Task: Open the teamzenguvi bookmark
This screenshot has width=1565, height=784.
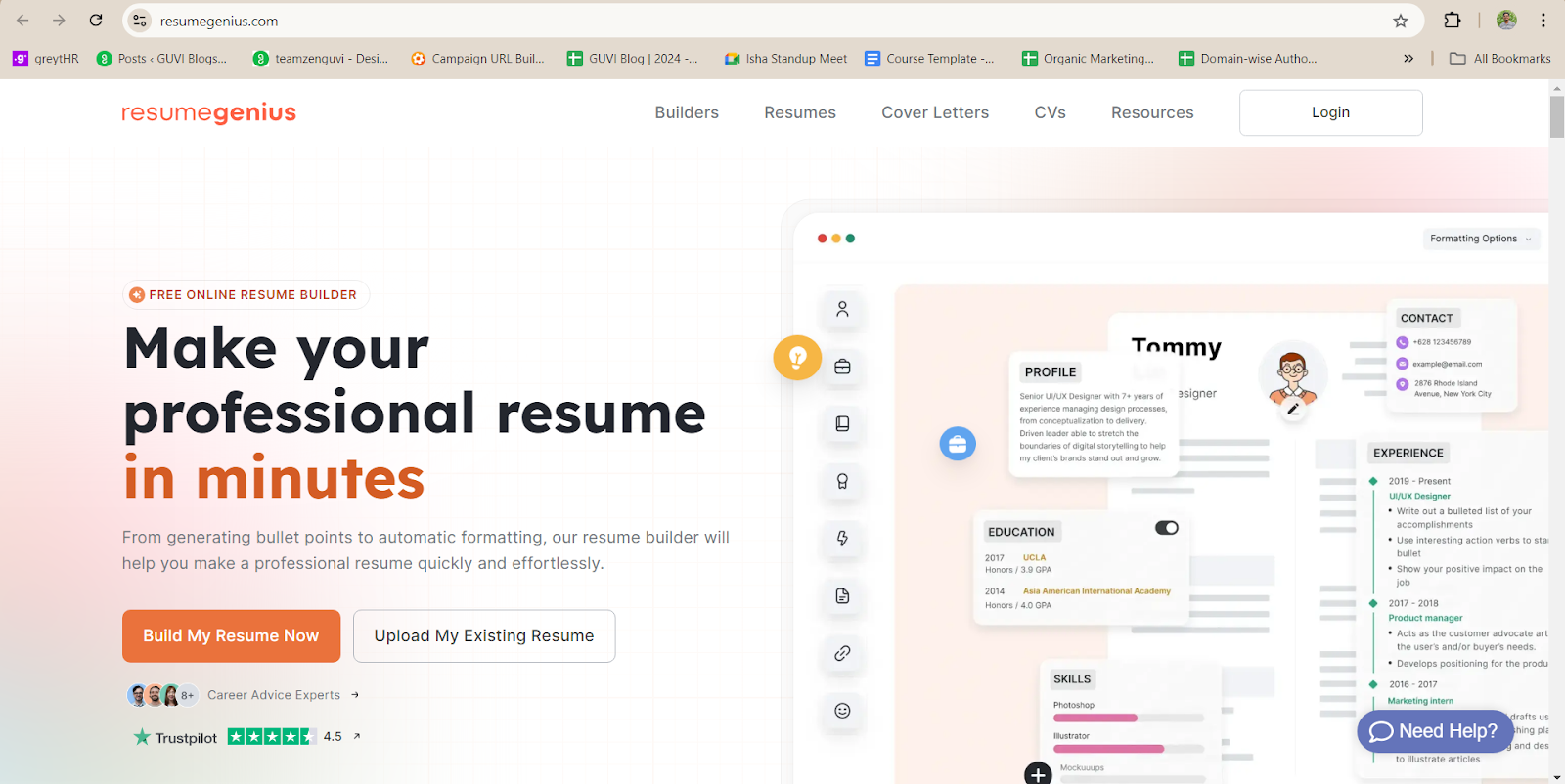Action: [321, 59]
